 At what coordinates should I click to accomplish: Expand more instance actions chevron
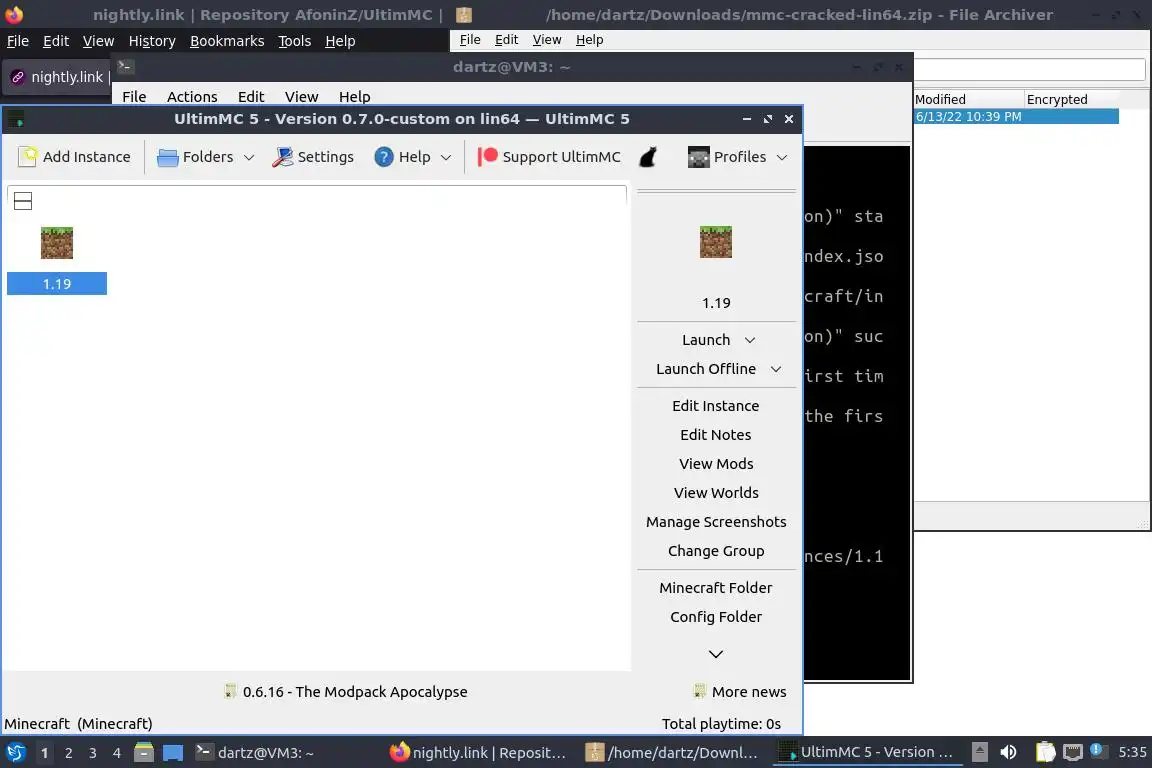click(716, 653)
